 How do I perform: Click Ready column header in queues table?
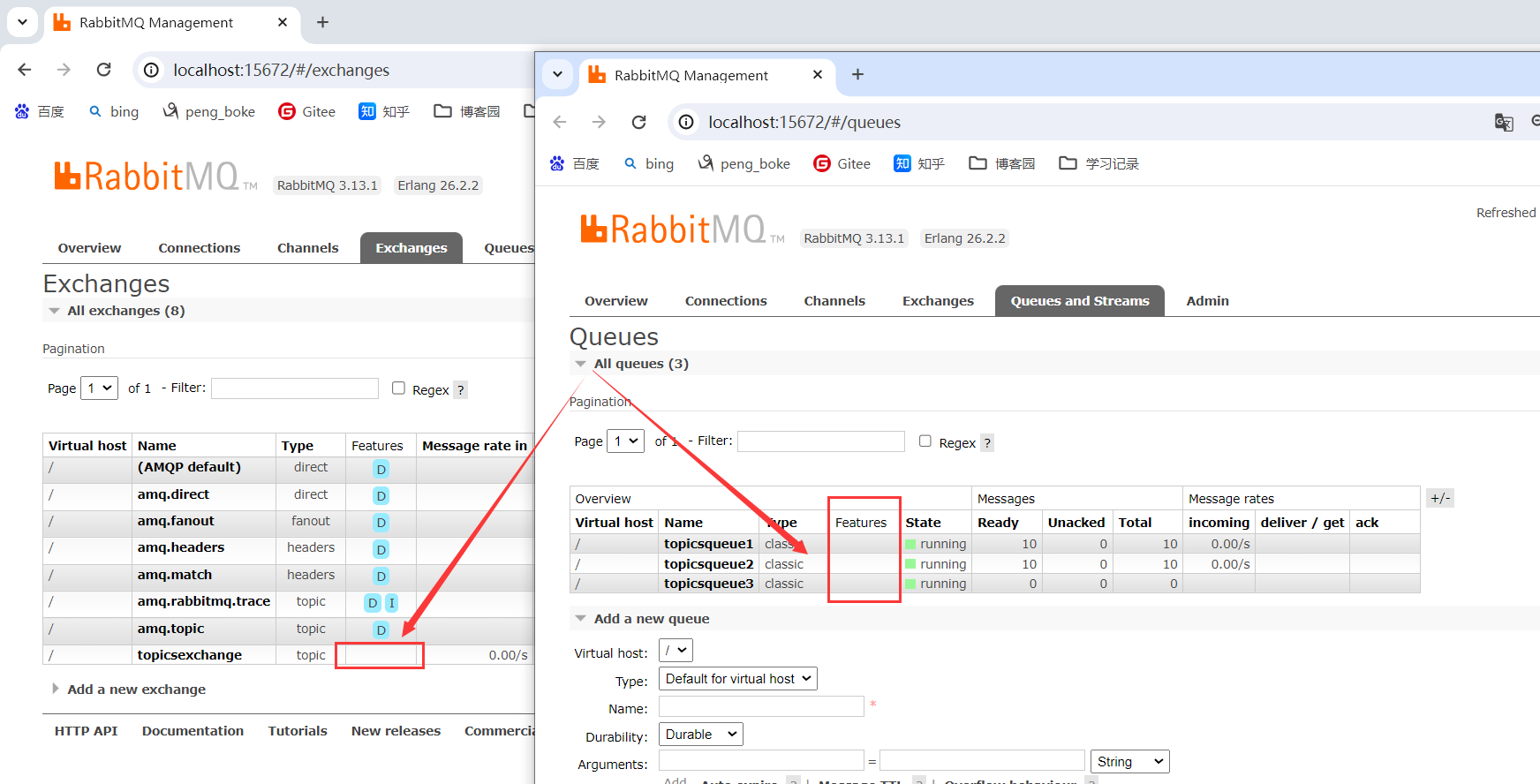[x=998, y=523]
